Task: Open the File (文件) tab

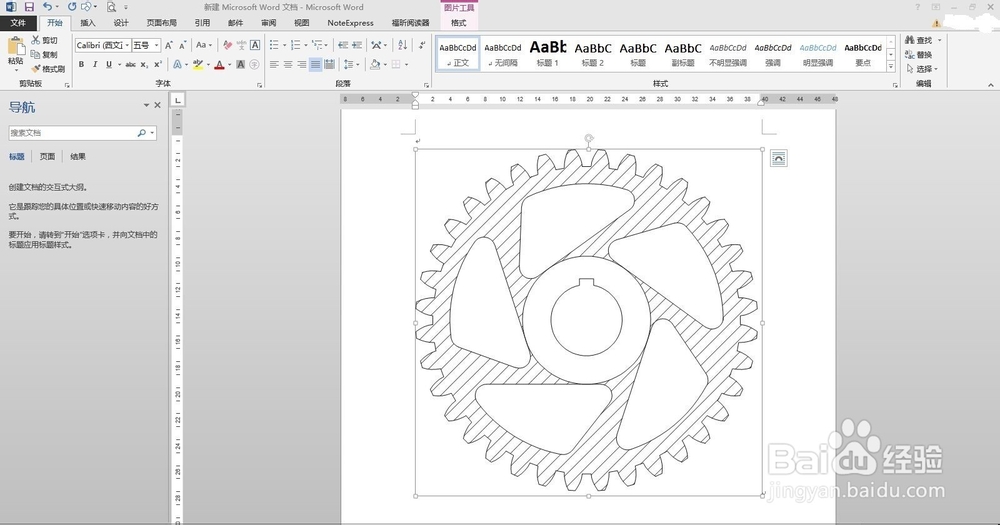Action: point(18,23)
